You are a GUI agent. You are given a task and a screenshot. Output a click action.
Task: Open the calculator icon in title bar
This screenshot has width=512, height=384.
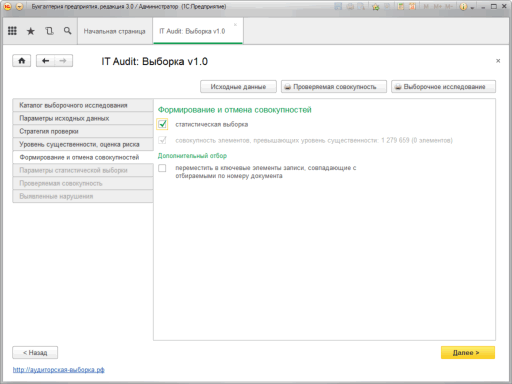401,6
